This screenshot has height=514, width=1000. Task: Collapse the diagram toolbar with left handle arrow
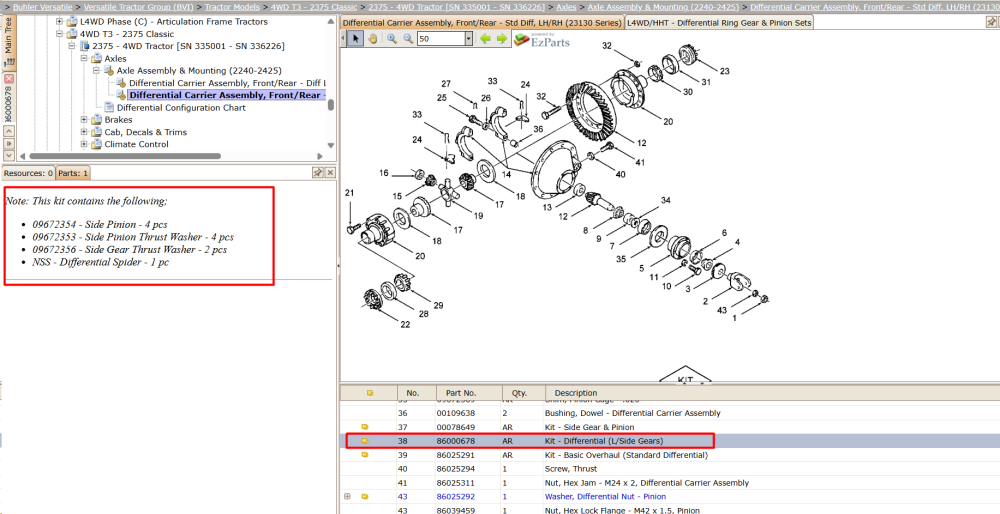click(343, 39)
